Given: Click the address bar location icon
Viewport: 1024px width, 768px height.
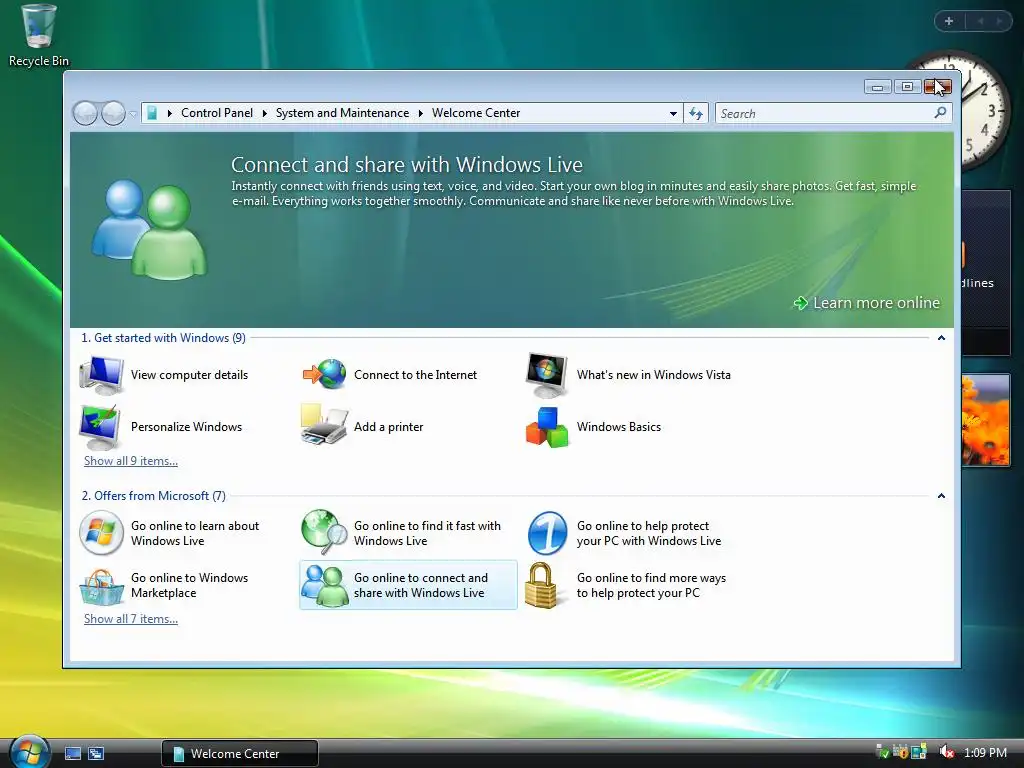Looking at the screenshot, I should (x=152, y=113).
